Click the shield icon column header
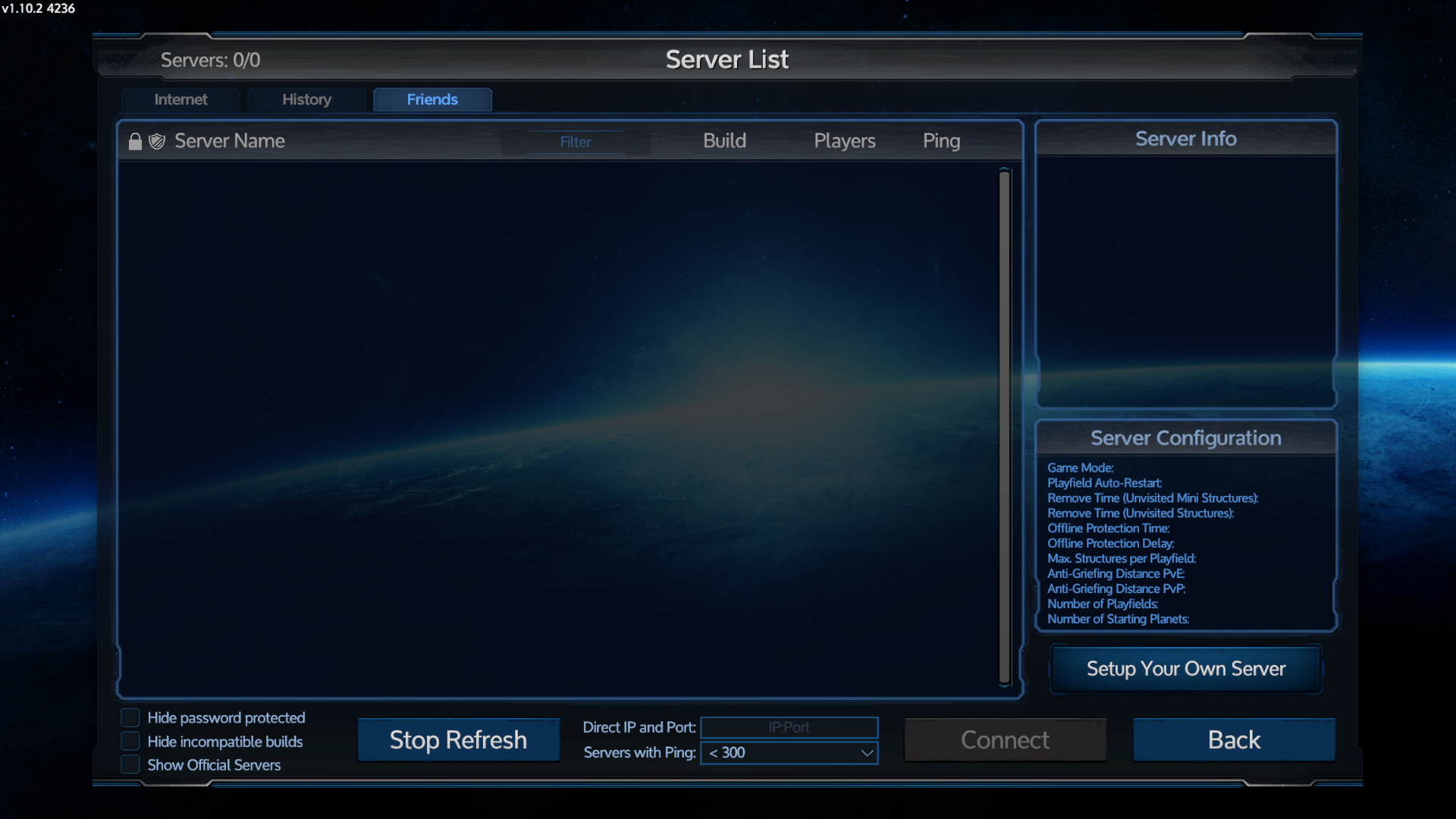The height and width of the screenshot is (819, 1456). 157,142
